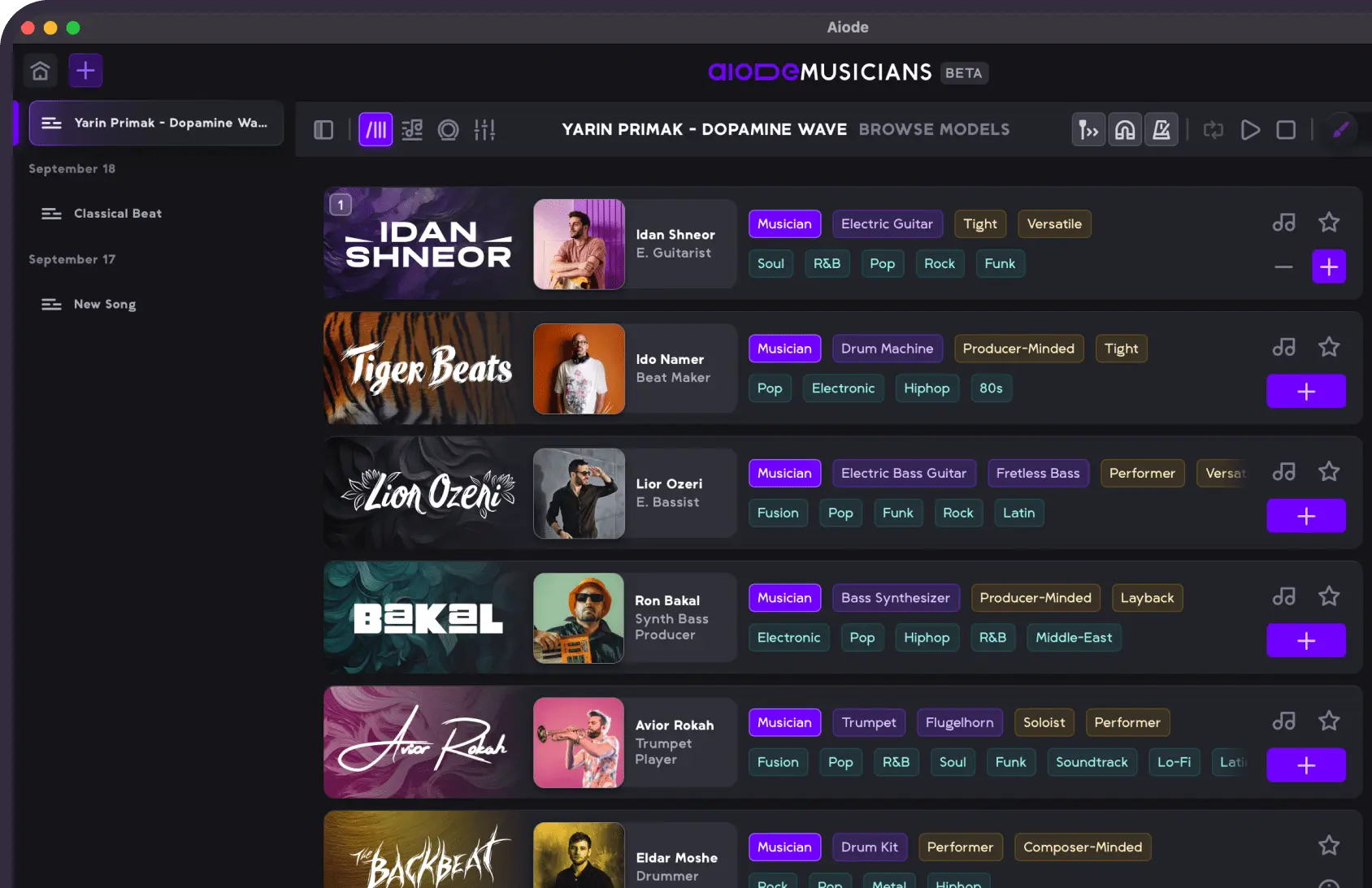Image resolution: width=1372 pixels, height=888 pixels.
Task: Preview Idan Shneor audio sample
Action: (1284, 223)
